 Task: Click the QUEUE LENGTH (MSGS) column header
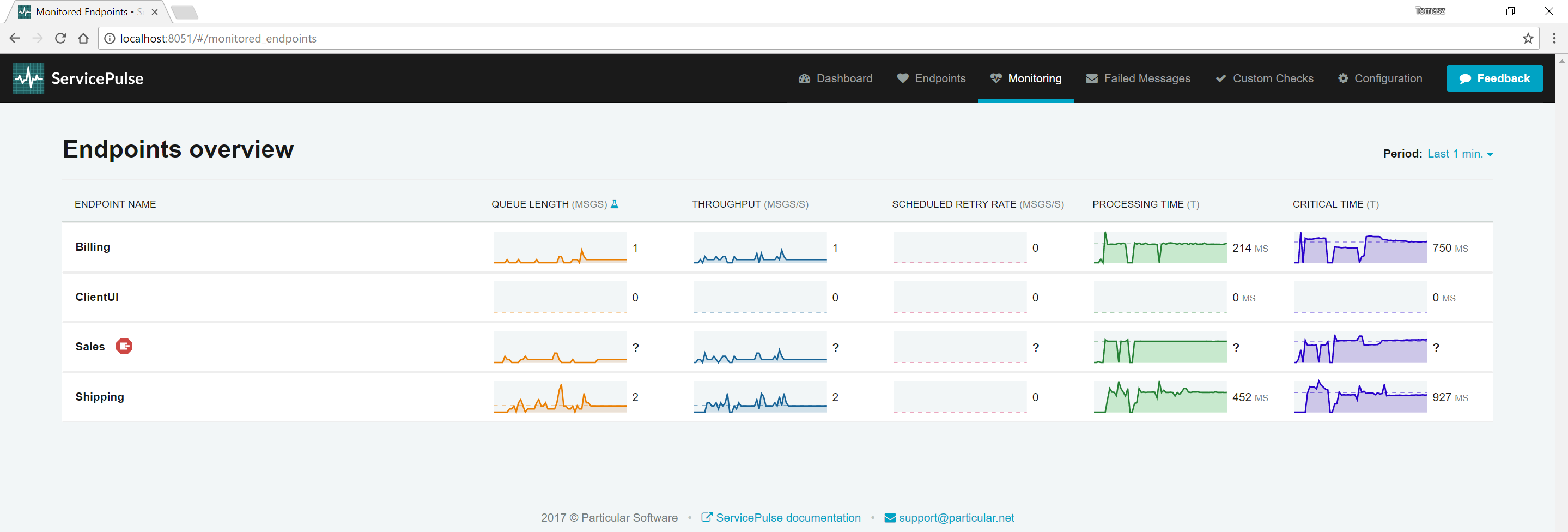(549, 204)
